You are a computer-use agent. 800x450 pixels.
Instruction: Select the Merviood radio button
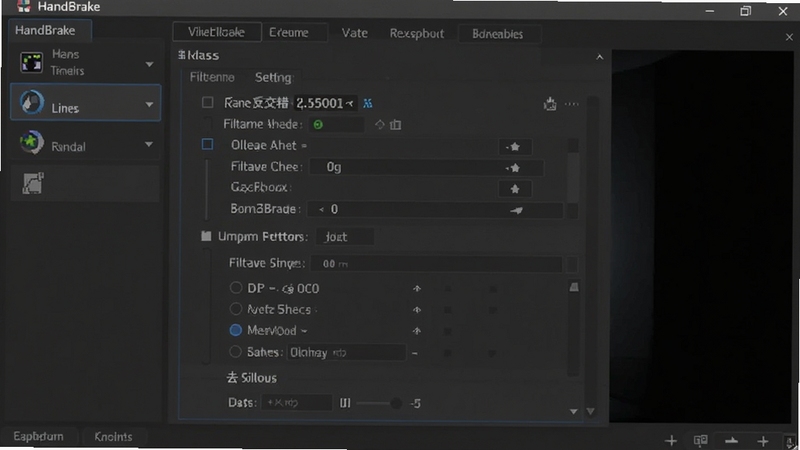click(x=236, y=330)
